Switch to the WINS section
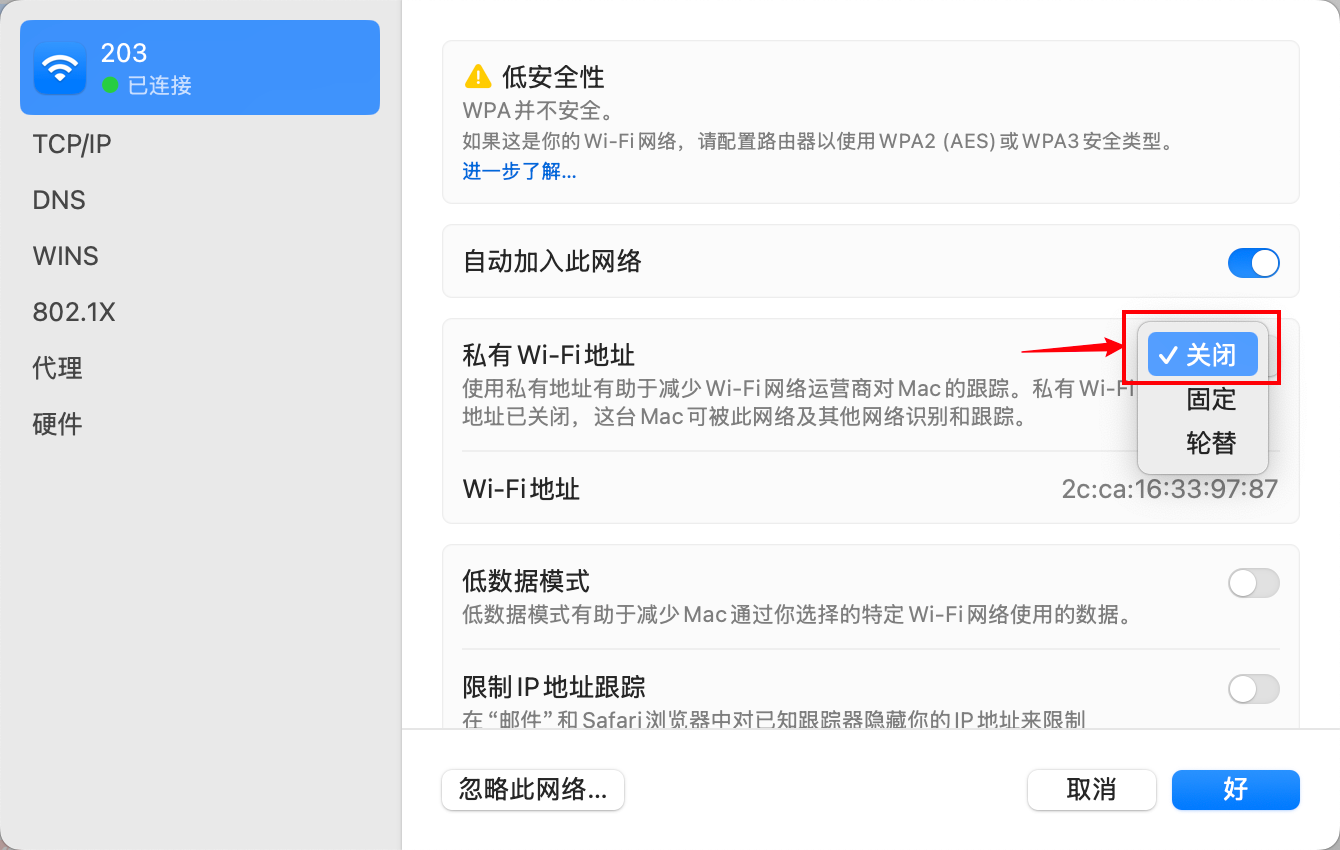1340x850 pixels. click(x=65, y=256)
